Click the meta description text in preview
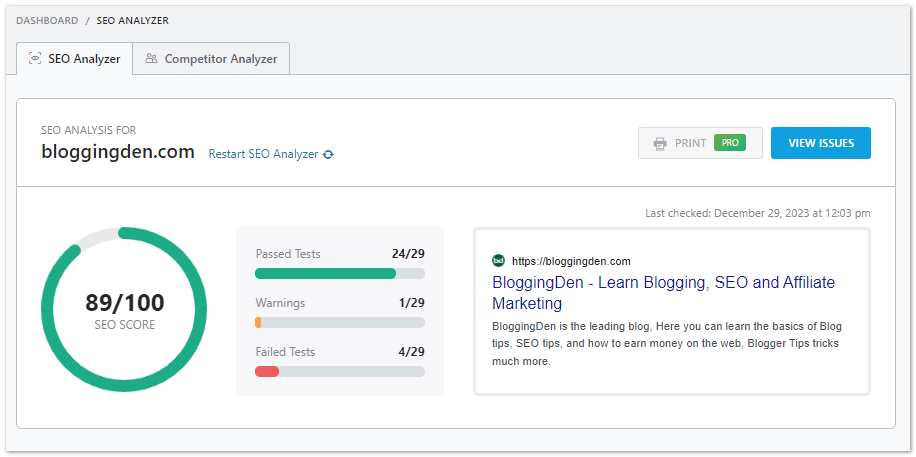916x457 pixels. coord(667,344)
